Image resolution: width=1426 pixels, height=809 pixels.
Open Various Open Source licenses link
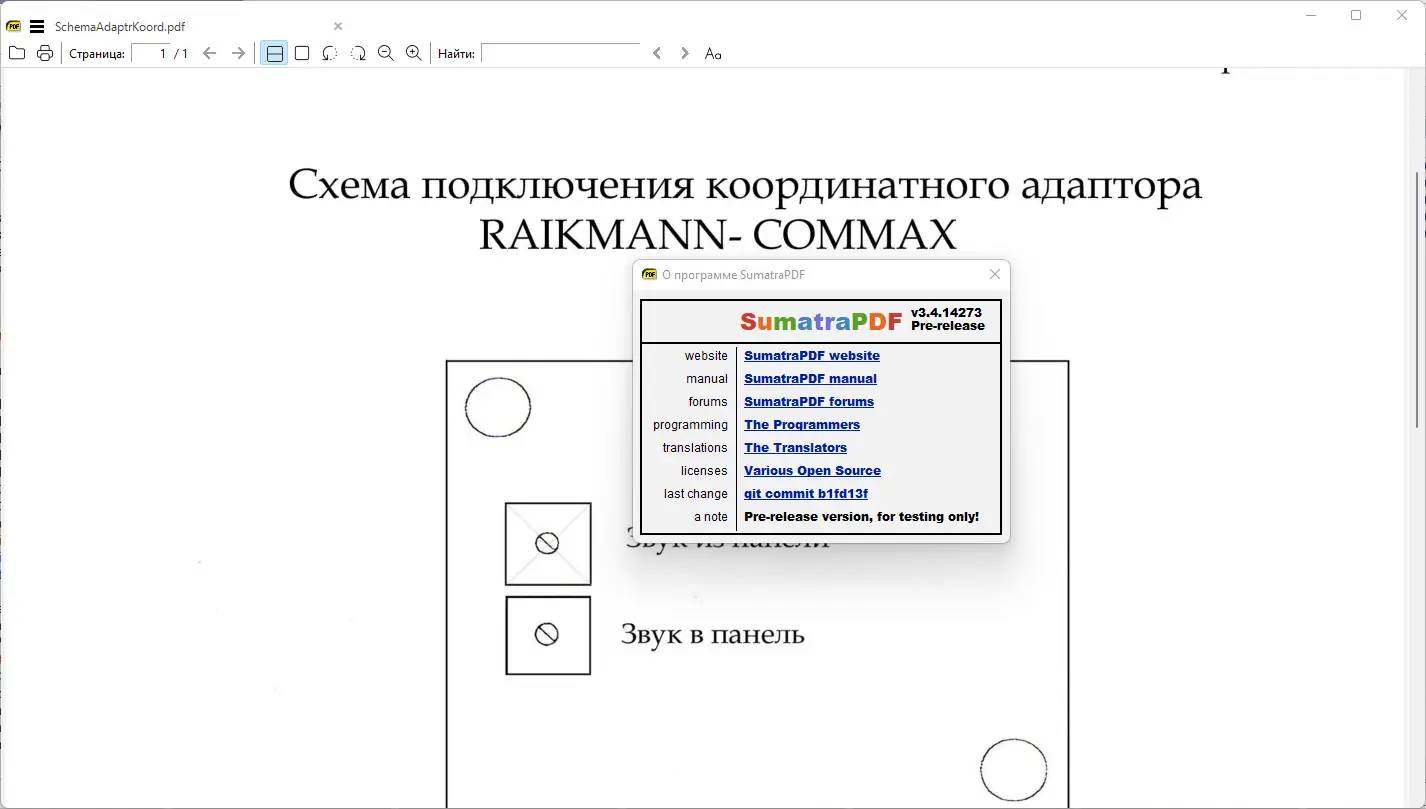[812, 470]
